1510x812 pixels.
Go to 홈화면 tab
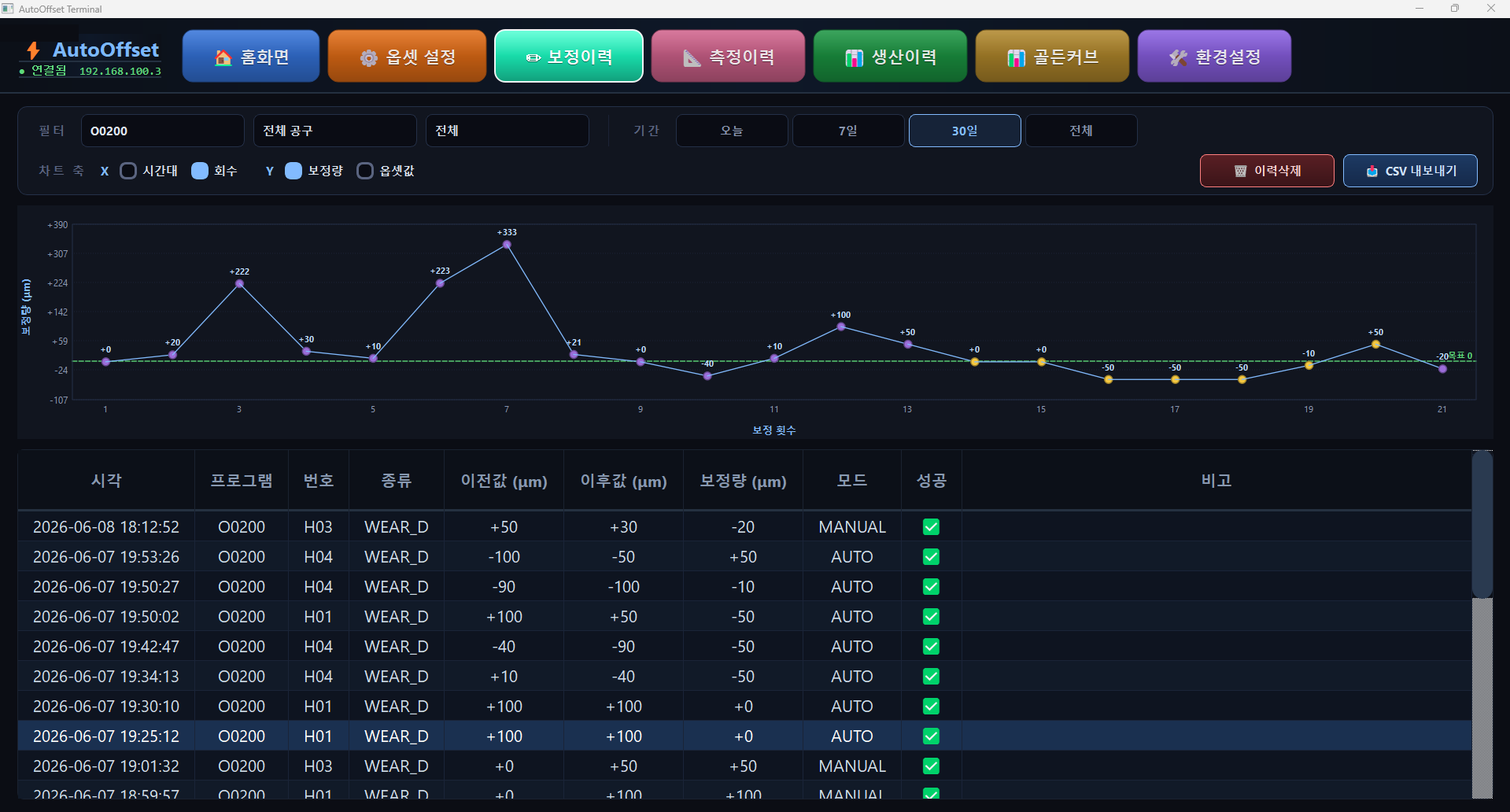[x=251, y=57]
